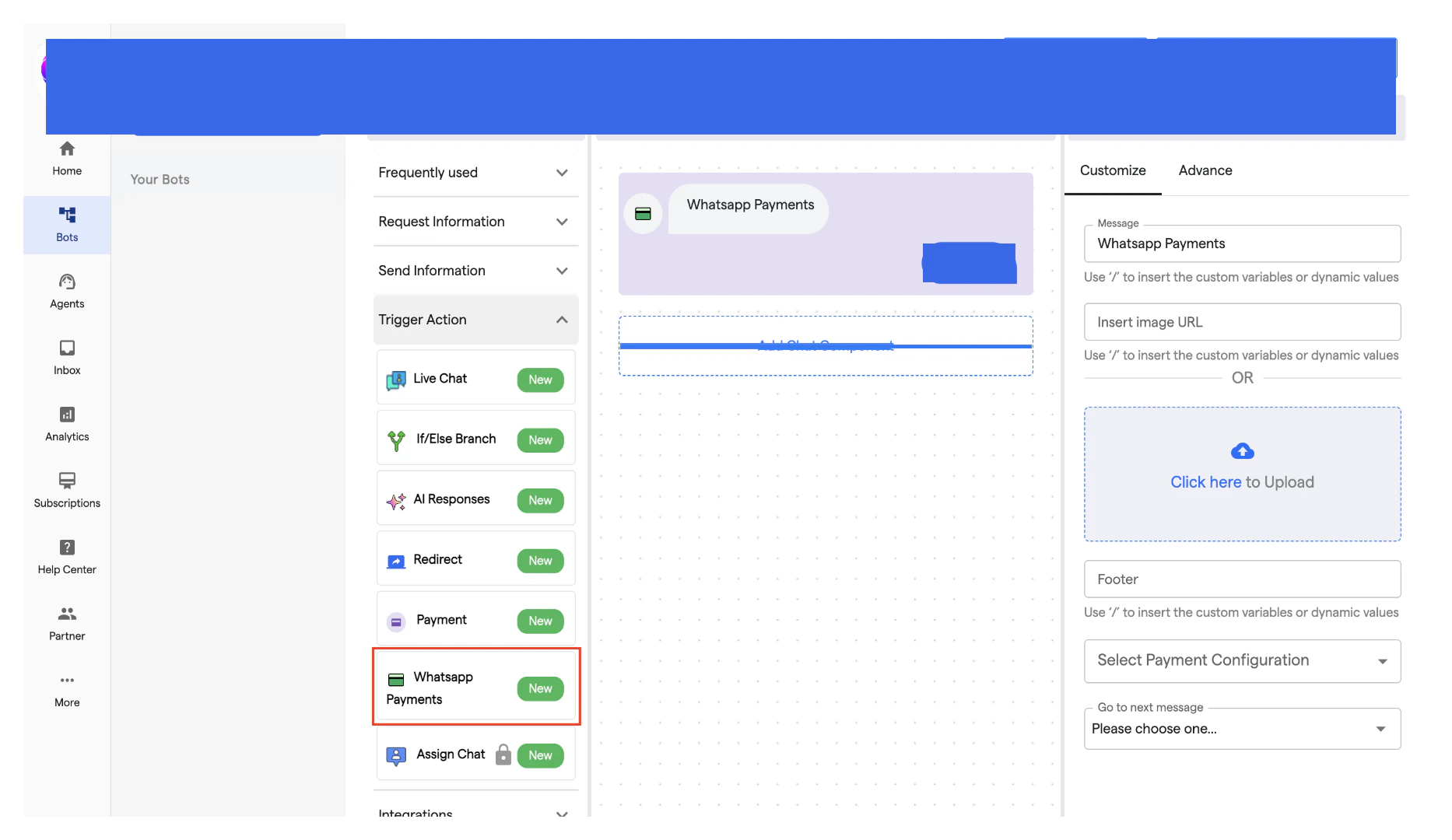Expand the Frequently used section
The width and height of the screenshot is (1452, 840).
(475, 173)
